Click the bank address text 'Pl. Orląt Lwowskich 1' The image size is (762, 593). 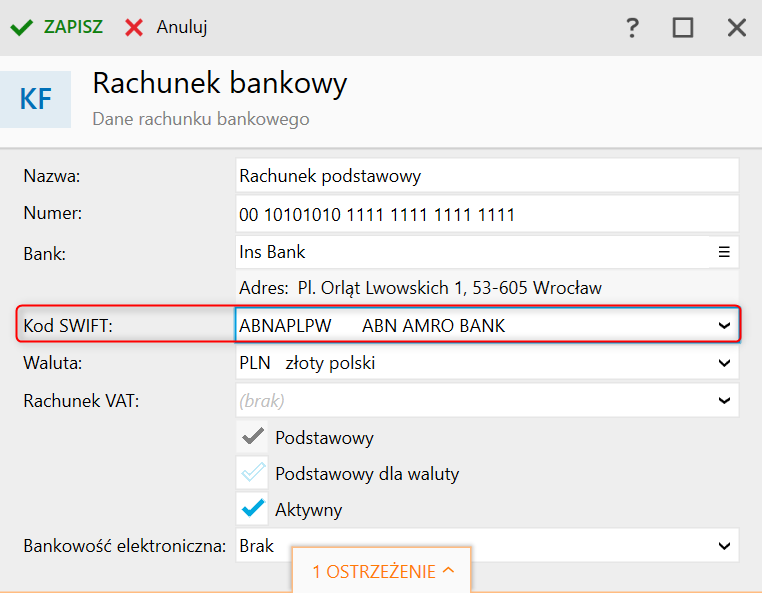(x=382, y=288)
